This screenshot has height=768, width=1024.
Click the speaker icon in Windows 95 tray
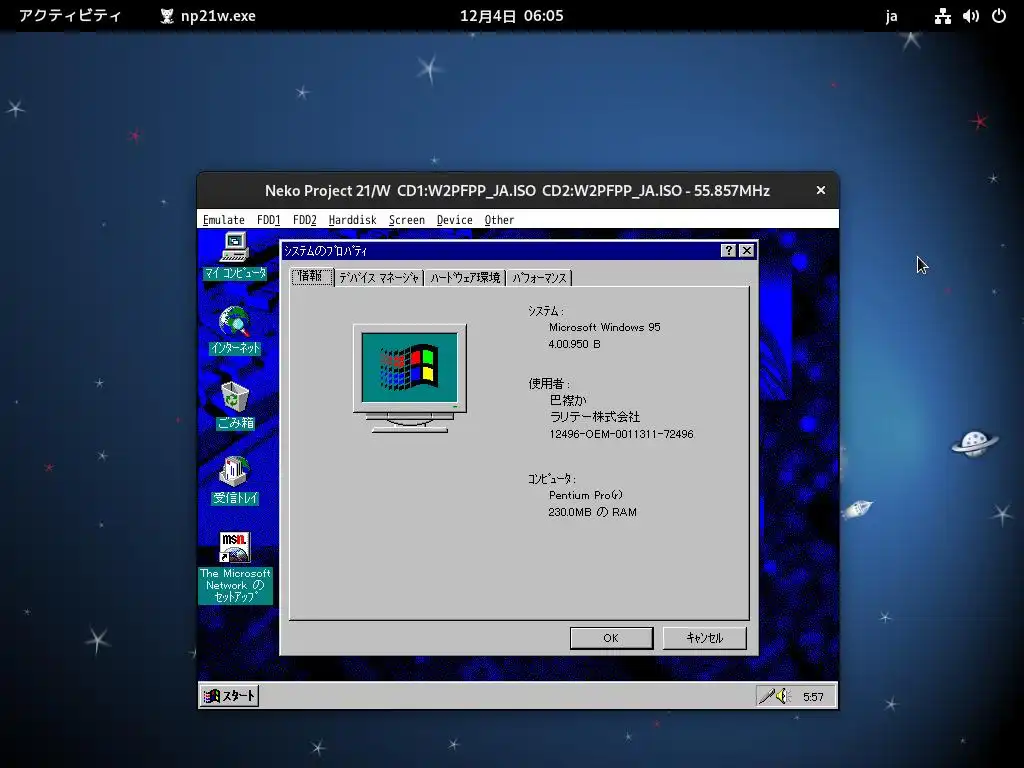pos(783,696)
